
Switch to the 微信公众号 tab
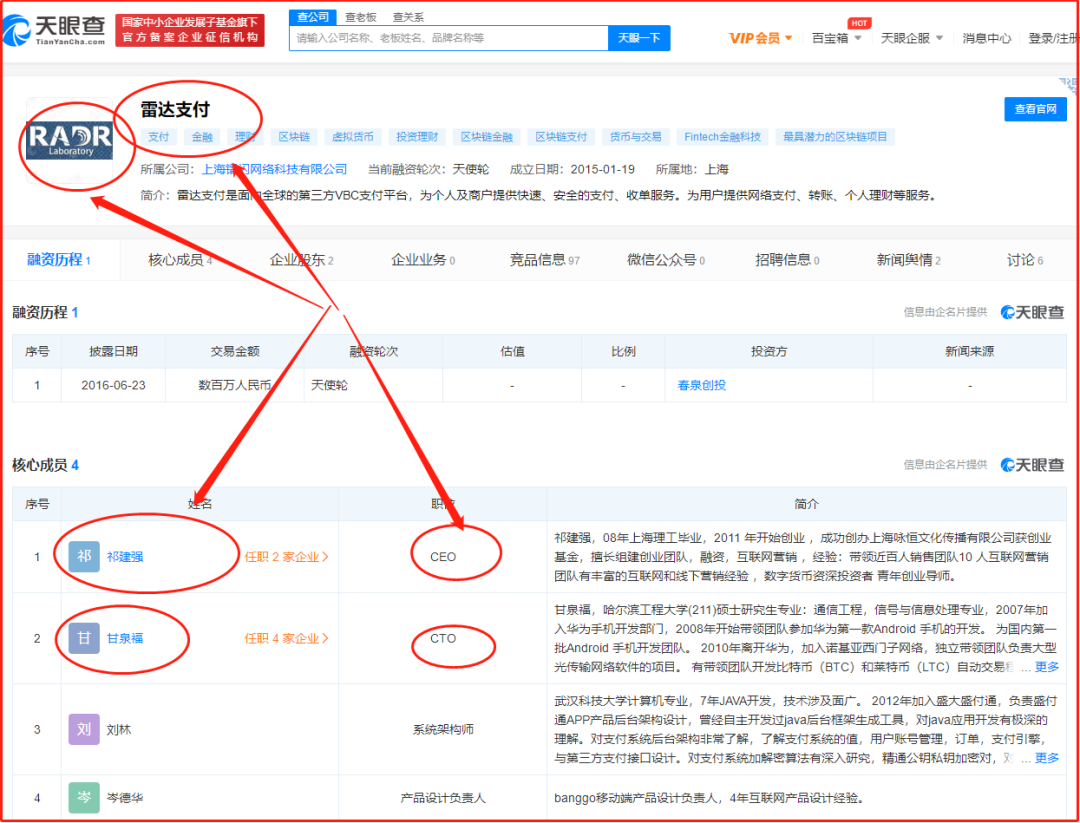pyautogui.click(x=665, y=260)
